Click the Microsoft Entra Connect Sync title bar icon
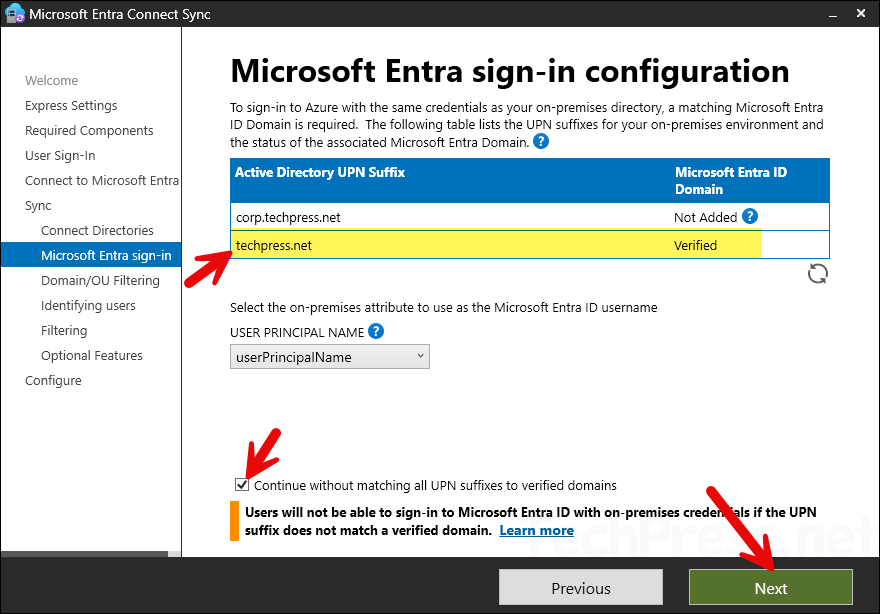Viewport: 880px width, 614px height. click(x=15, y=13)
